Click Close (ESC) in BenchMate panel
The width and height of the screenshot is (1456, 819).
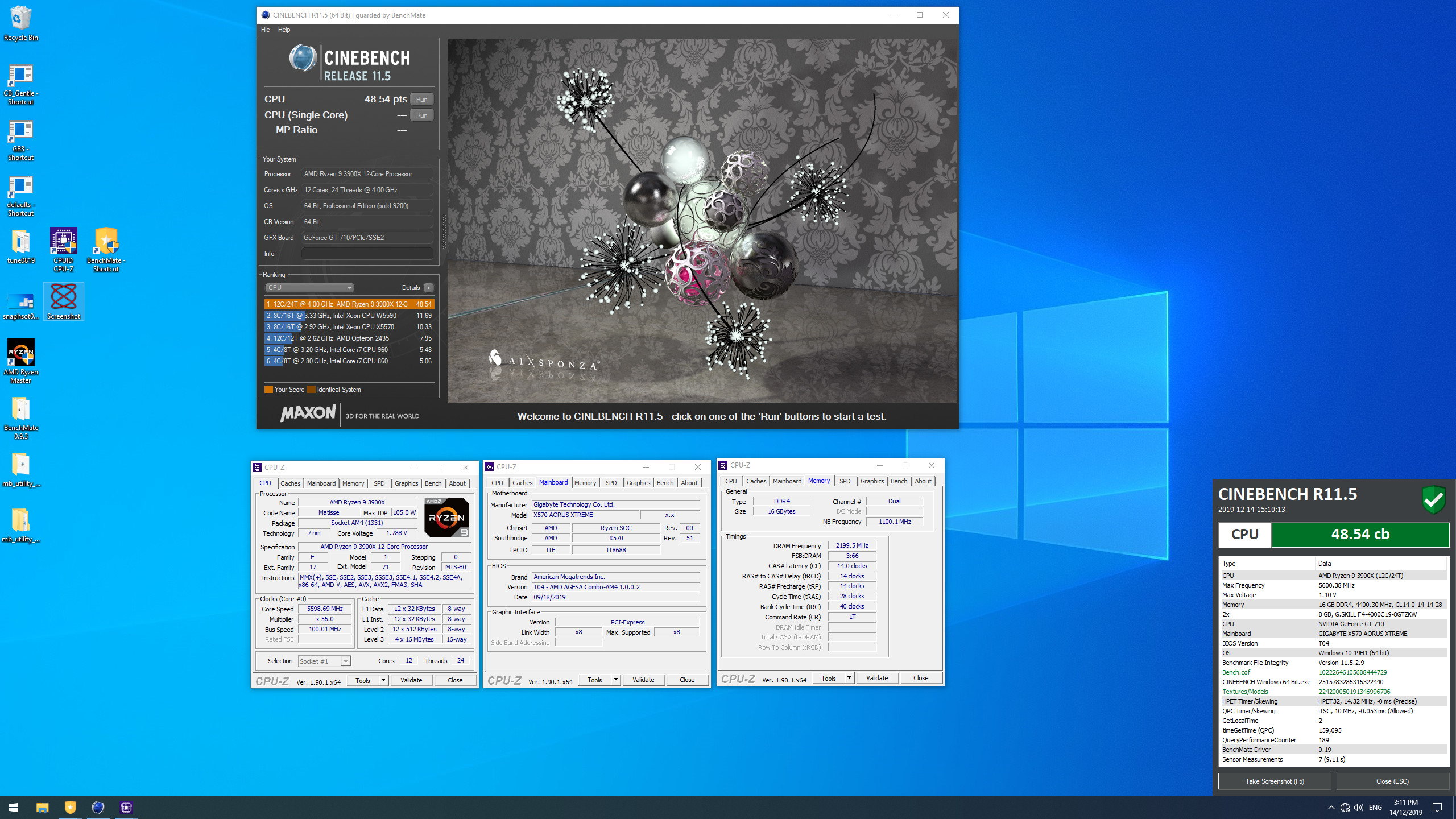click(x=1392, y=781)
